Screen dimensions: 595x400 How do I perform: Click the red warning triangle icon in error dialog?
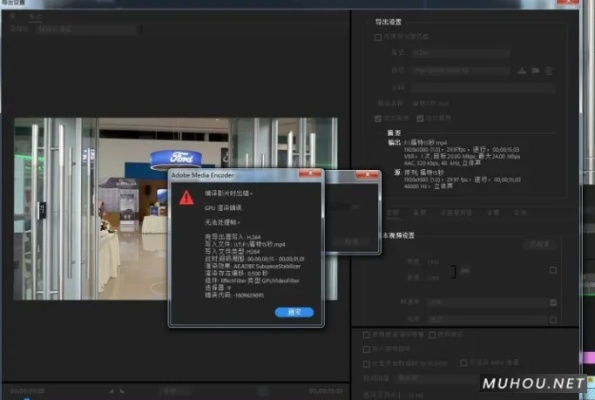click(186, 198)
